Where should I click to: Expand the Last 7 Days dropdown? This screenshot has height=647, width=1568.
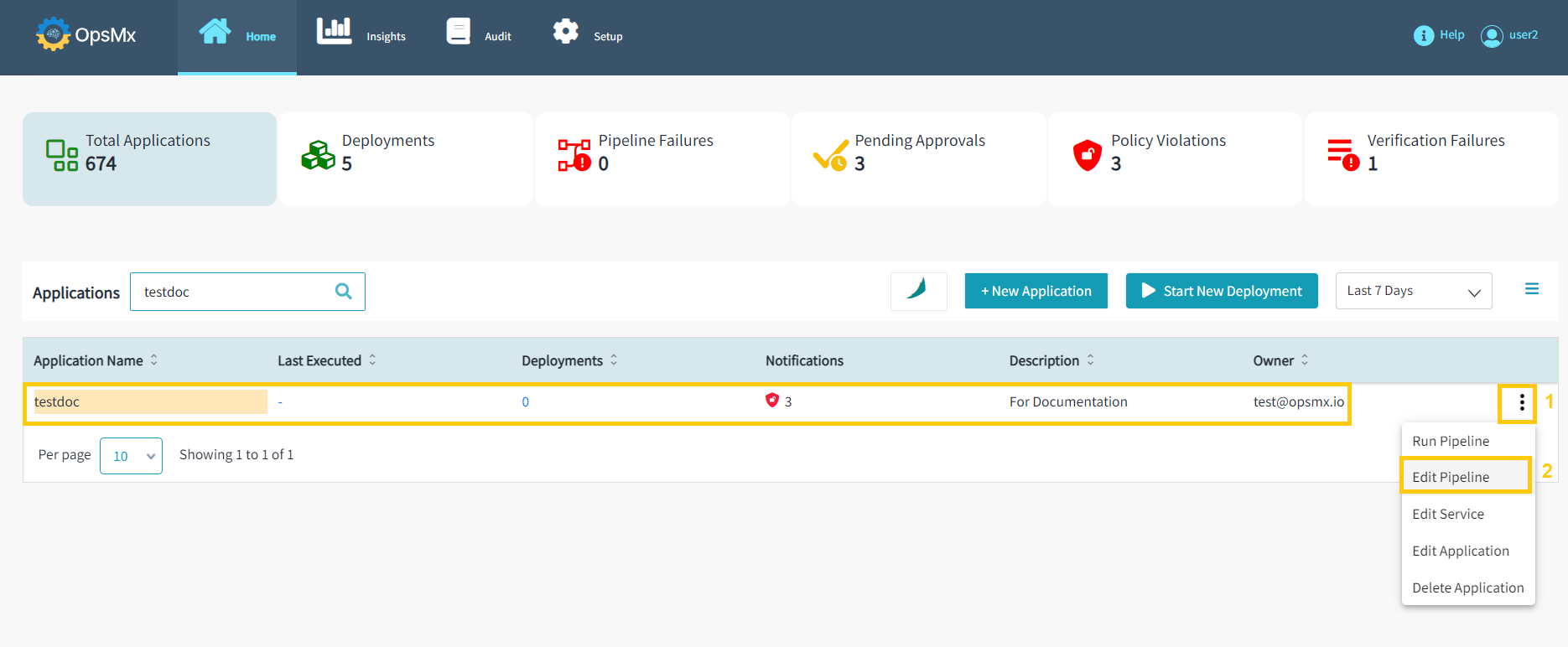point(1413,291)
